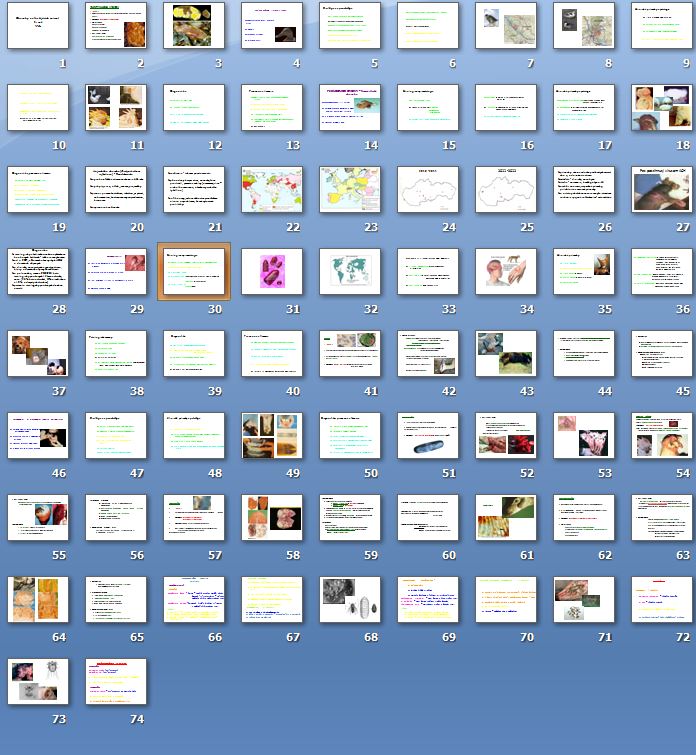Select slide 1 title slide thumbnail
This screenshot has height=755, width=696.
(x=38, y=26)
